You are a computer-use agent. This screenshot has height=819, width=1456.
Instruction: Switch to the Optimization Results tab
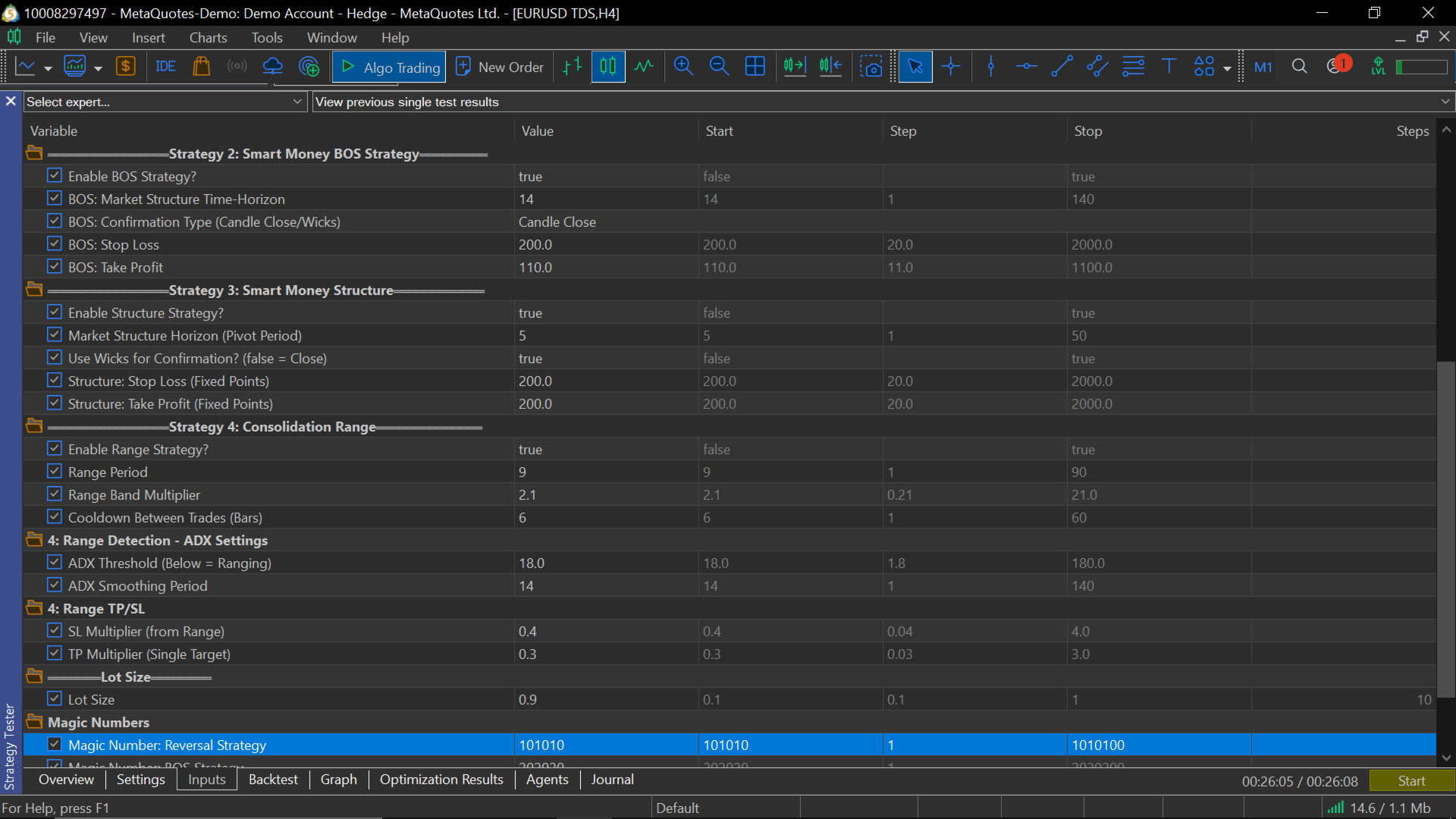pos(441,780)
